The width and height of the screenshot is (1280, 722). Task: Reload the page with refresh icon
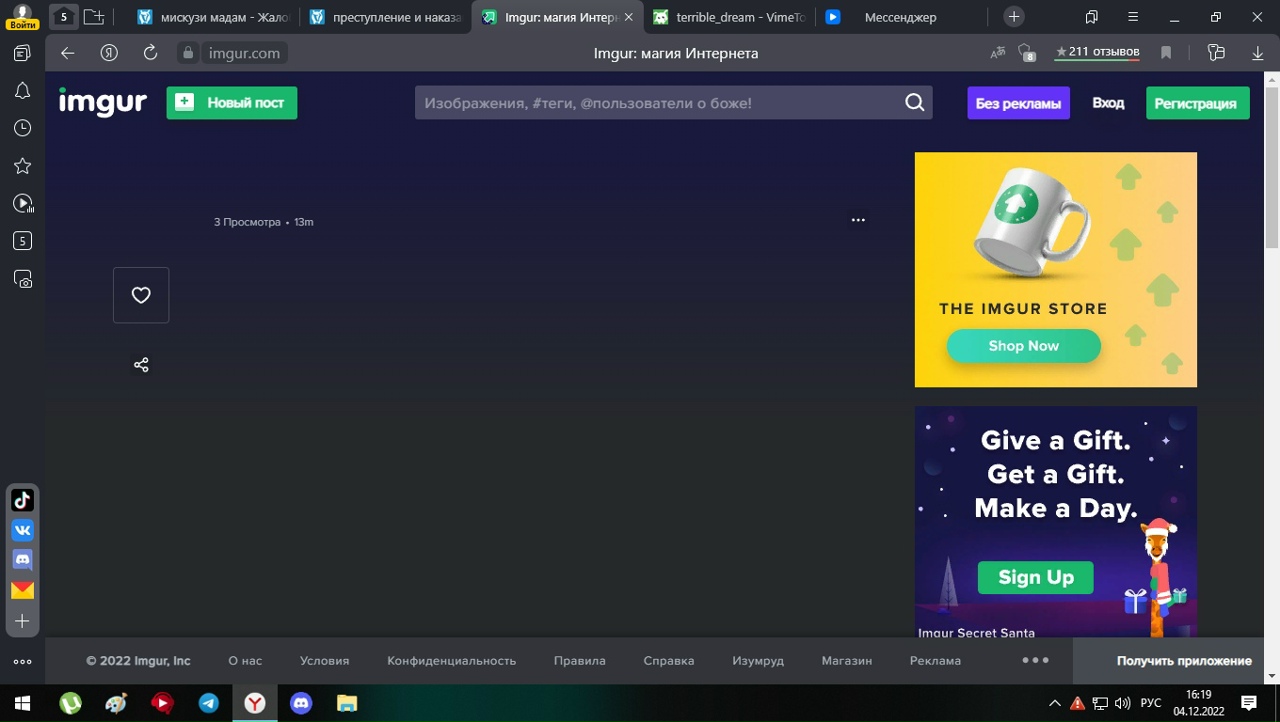150,53
